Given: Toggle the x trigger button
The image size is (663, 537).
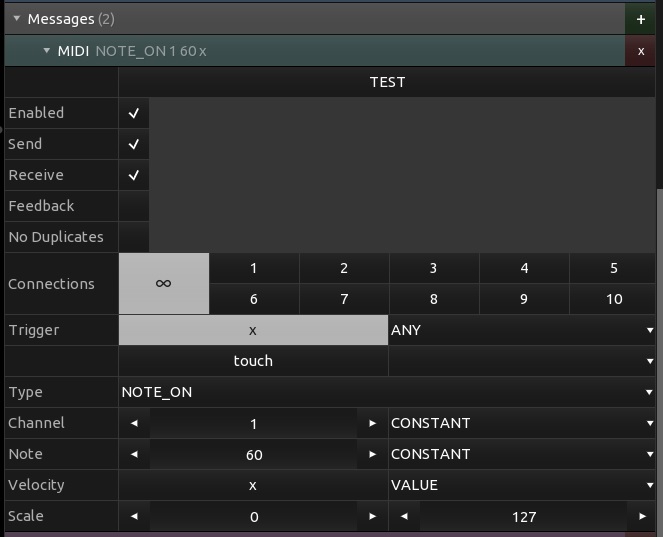Looking at the screenshot, I should coord(253,330).
